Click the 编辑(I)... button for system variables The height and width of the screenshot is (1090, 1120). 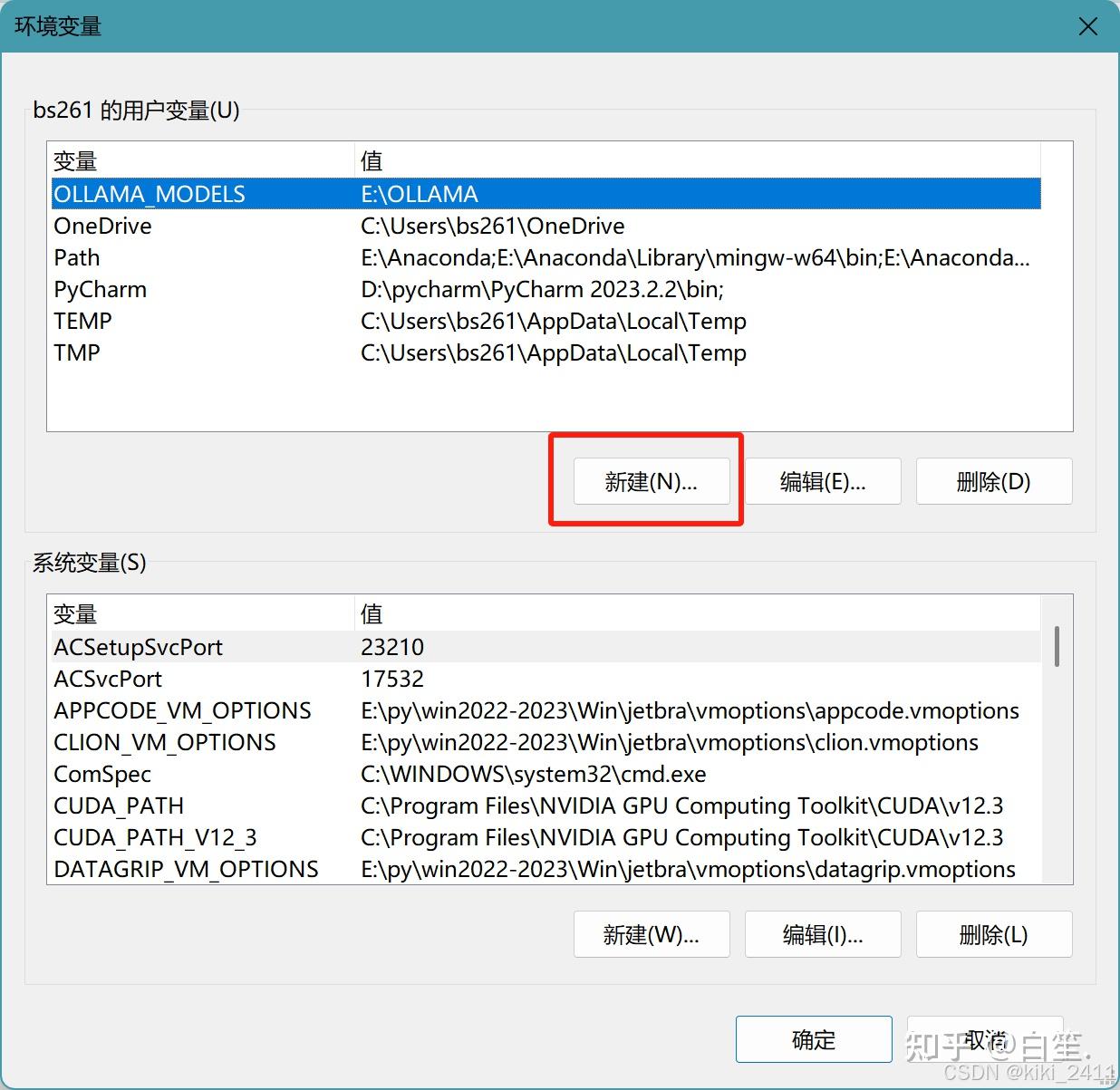click(823, 934)
